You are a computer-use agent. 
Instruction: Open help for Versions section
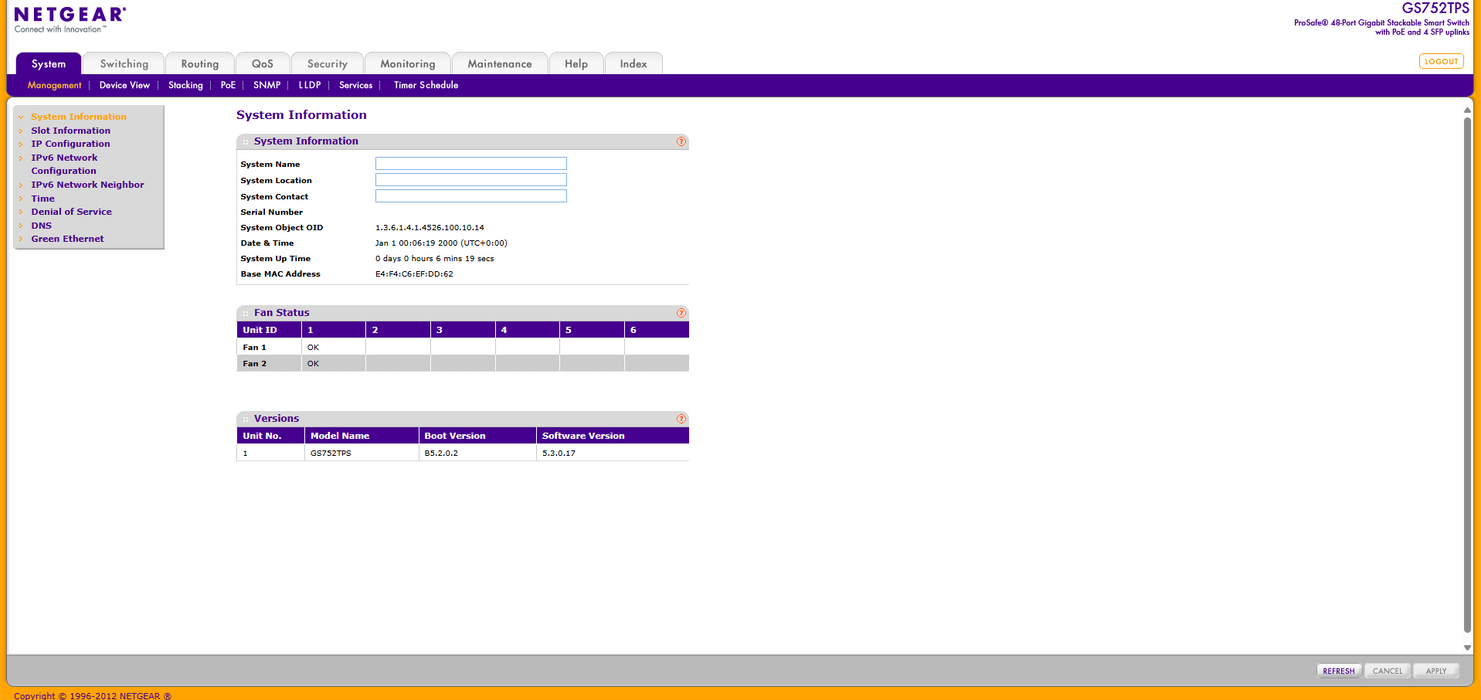click(x=681, y=419)
